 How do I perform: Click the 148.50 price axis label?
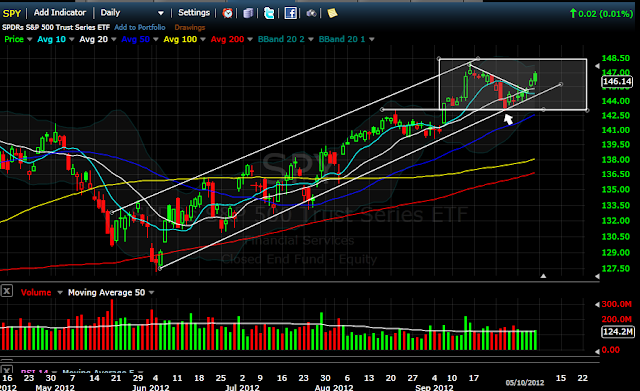coord(616,58)
